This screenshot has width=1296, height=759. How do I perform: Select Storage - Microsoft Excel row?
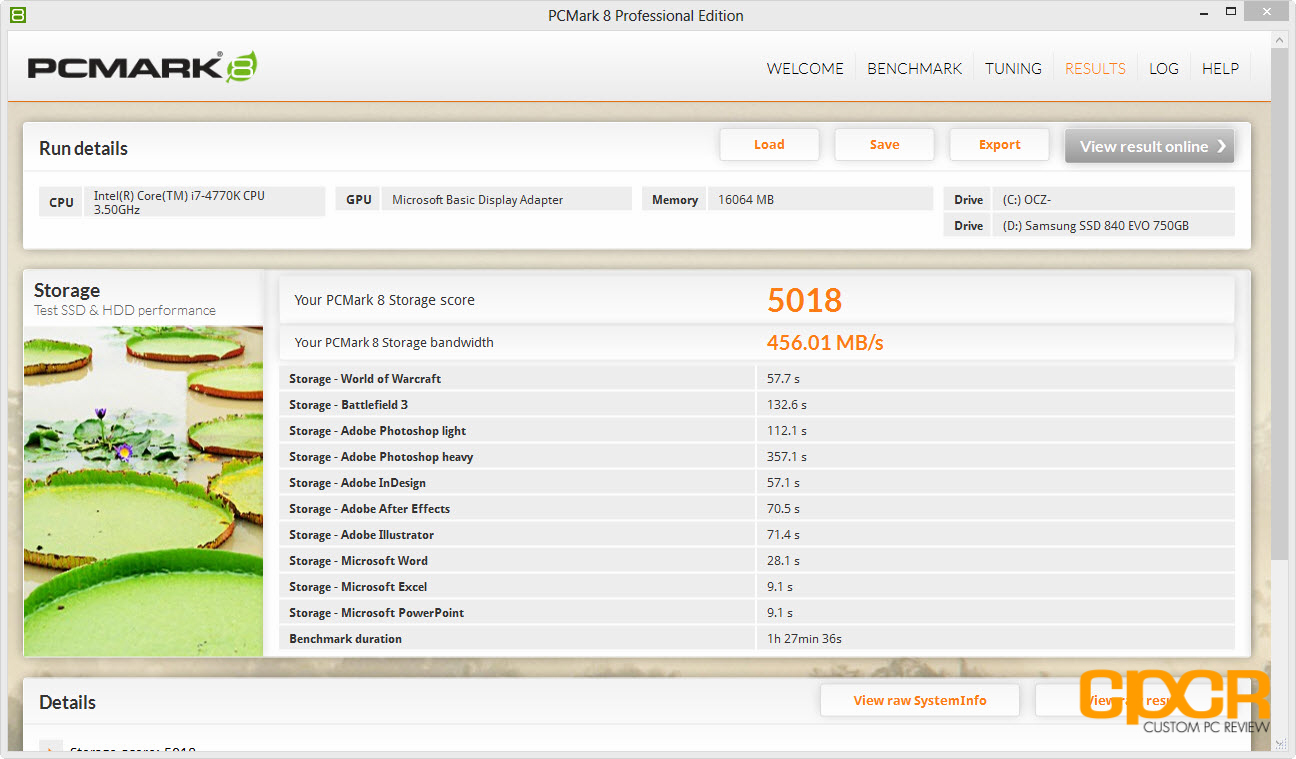click(757, 587)
